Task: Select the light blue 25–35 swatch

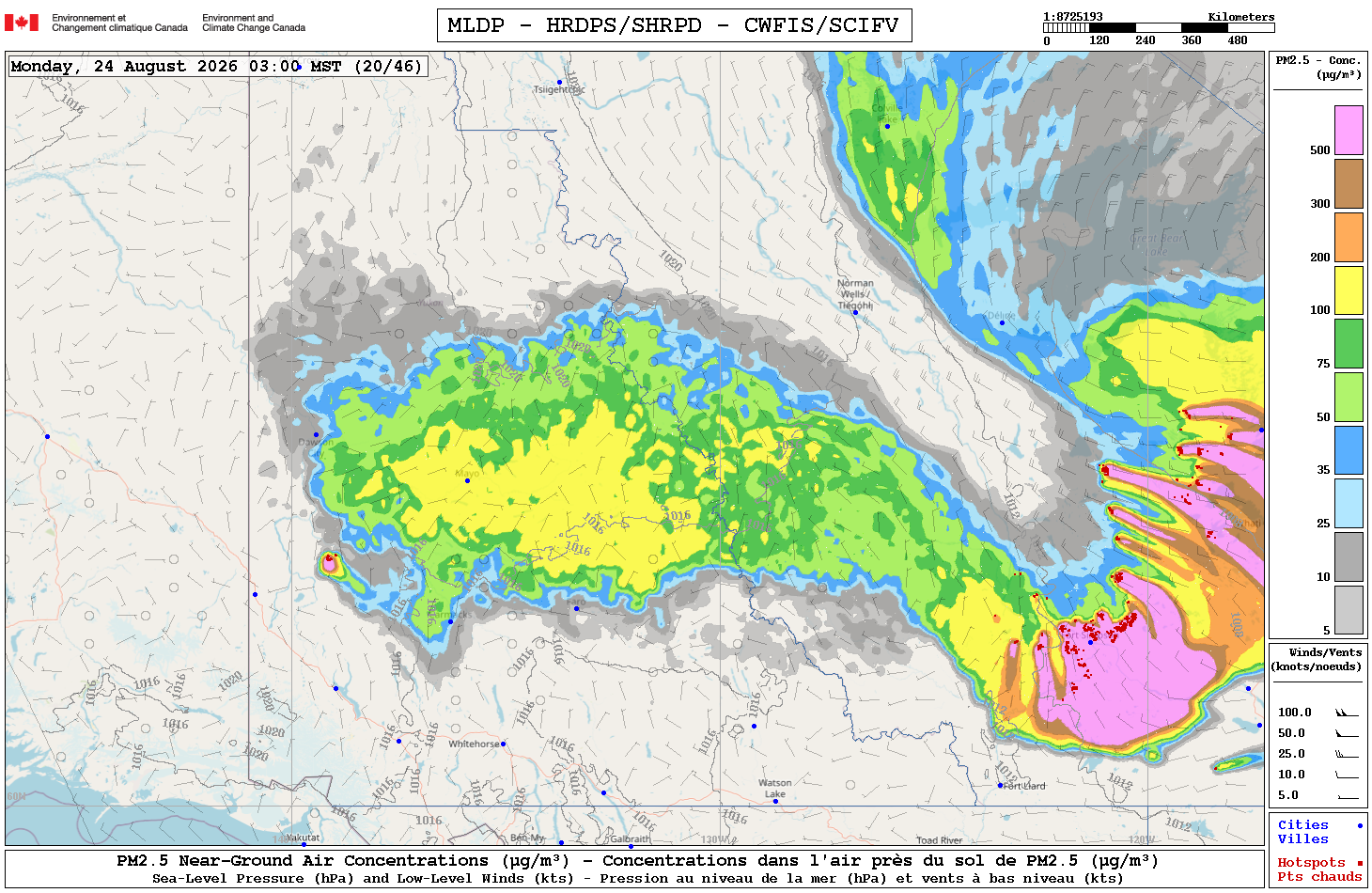Action: click(1349, 504)
